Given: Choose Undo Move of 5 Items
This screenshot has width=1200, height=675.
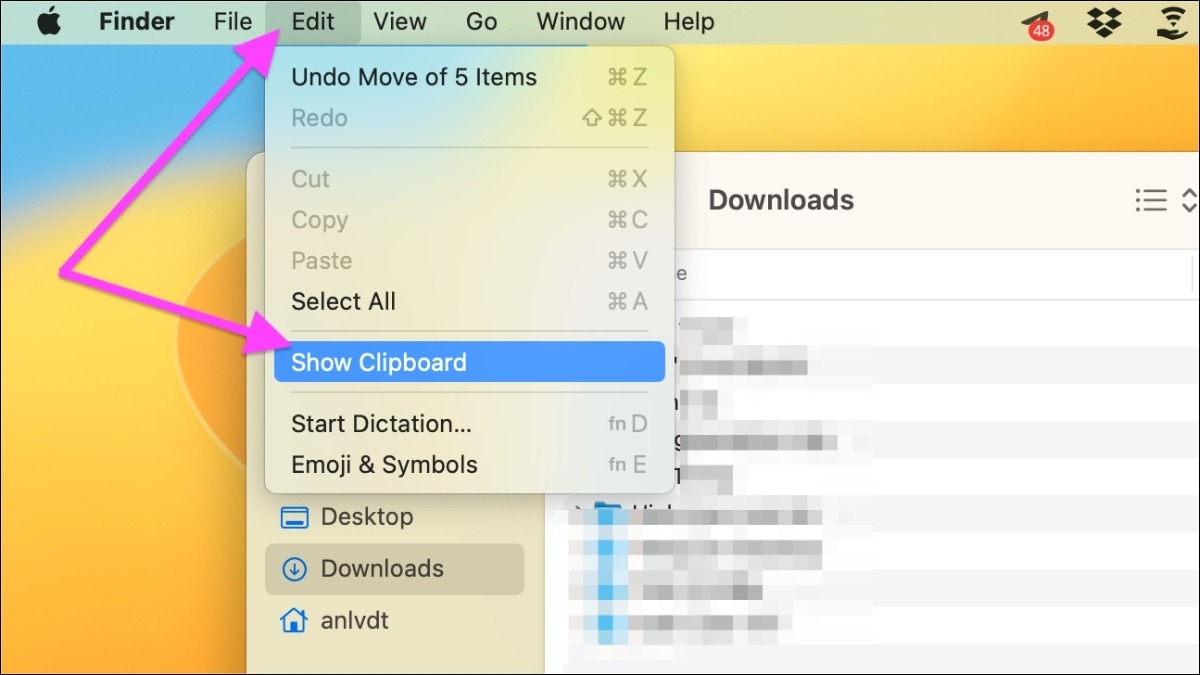Looking at the screenshot, I should 469,77.
